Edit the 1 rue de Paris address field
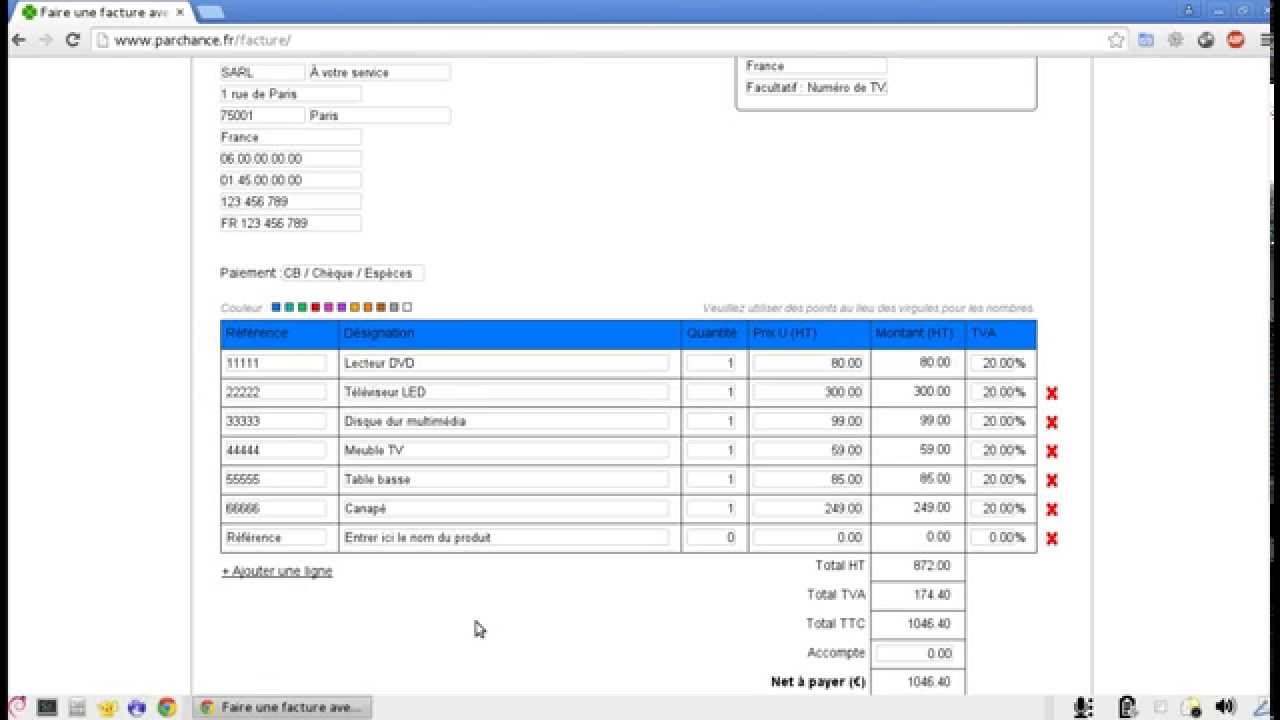The width and height of the screenshot is (1280, 720). coord(290,94)
